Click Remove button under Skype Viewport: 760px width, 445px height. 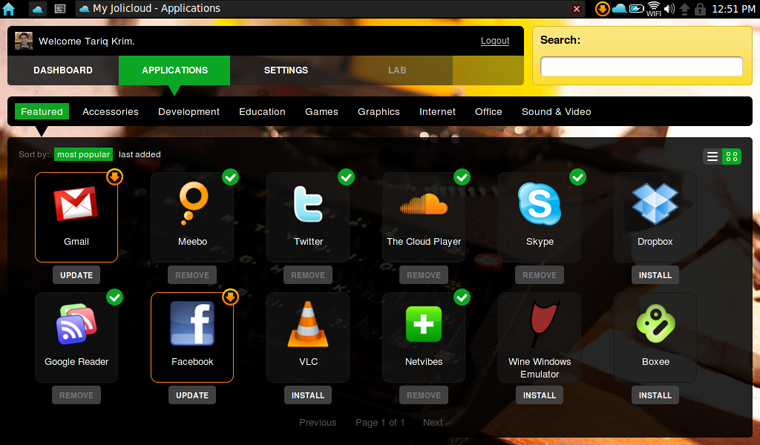[539, 275]
